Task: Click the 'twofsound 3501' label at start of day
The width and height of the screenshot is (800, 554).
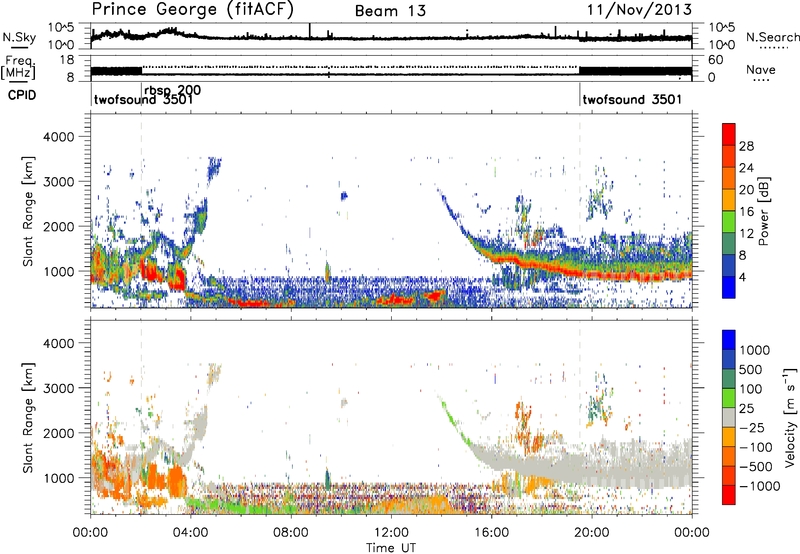Action: pyautogui.click(x=143, y=100)
